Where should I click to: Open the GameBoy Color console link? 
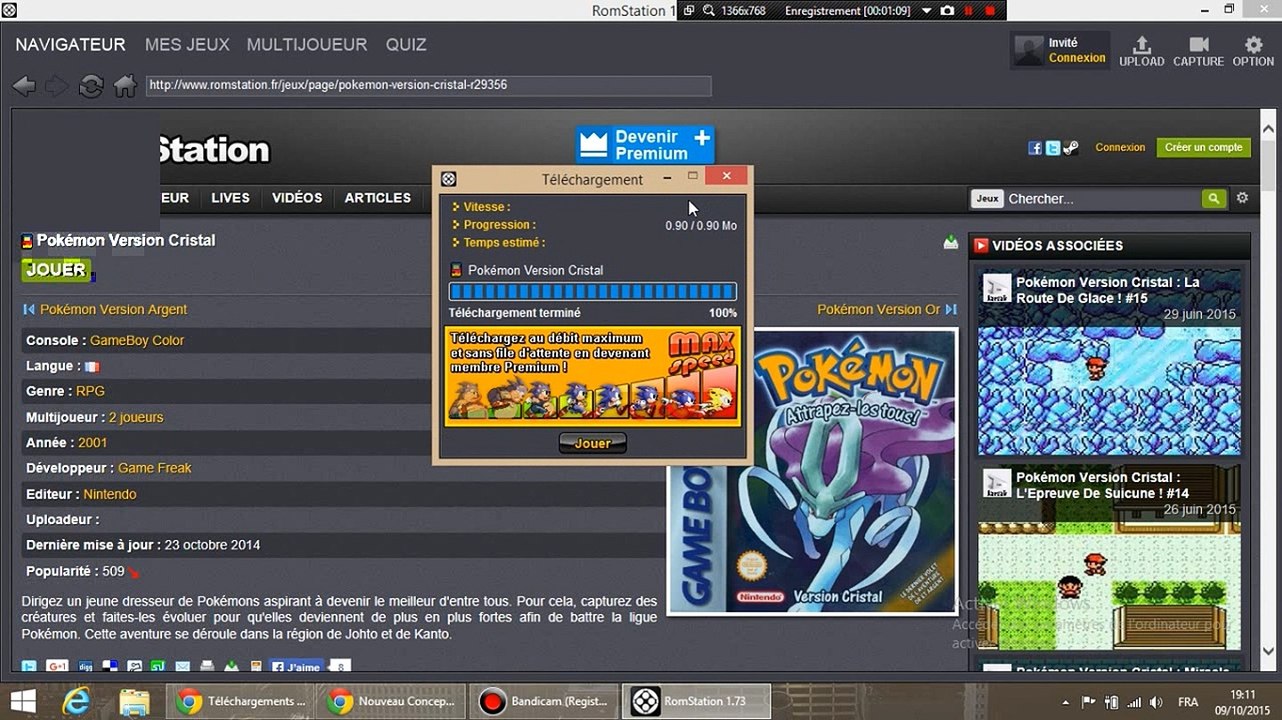tap(137, 341)
